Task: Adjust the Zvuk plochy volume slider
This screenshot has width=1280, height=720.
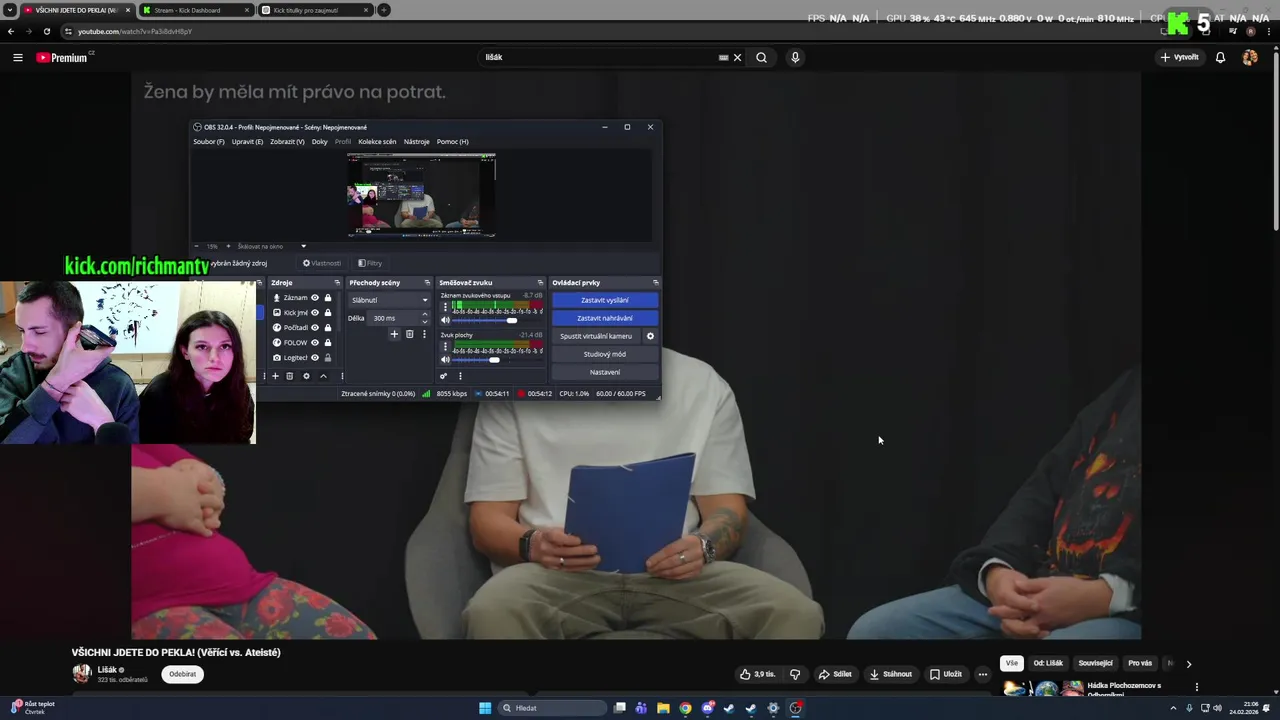Action: click(496, 359)
